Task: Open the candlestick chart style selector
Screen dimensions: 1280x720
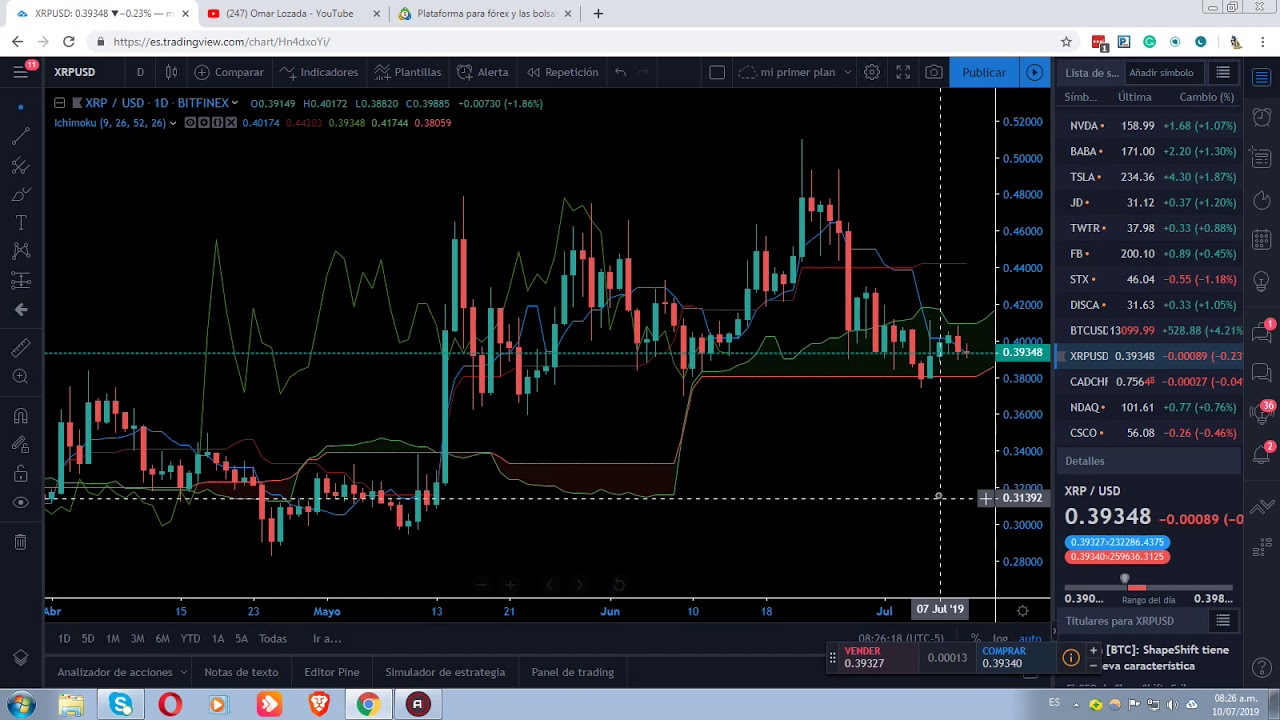Action: [x=172, y=72]
